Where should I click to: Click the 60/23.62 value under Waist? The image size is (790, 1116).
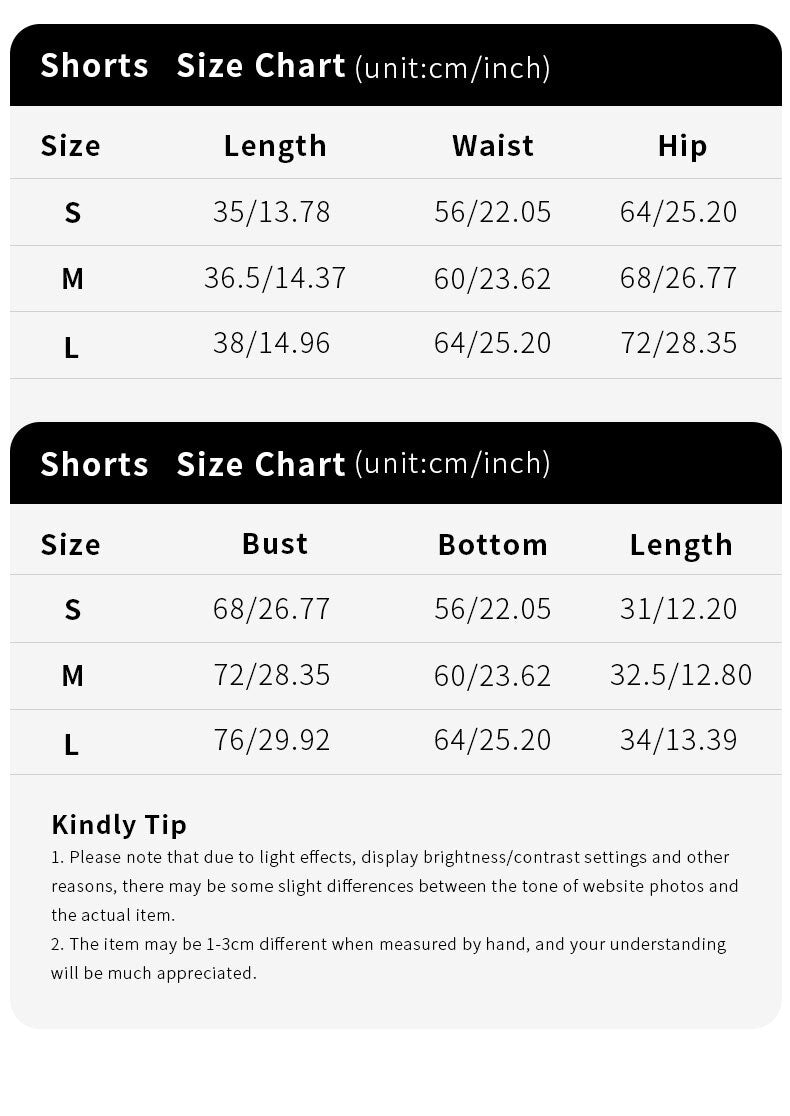[492, 278]
